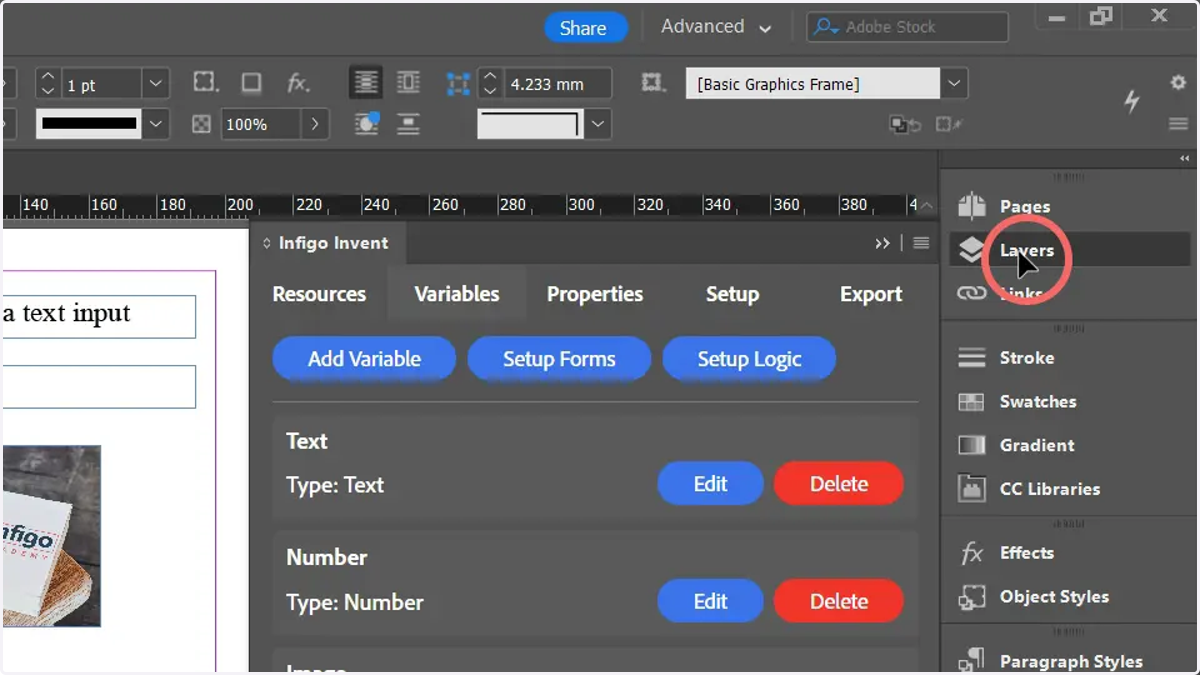This screenshot has height=675, width=1200.
Task: Click the 4.233 mm stepper arrows
Action: pos(489,84)
